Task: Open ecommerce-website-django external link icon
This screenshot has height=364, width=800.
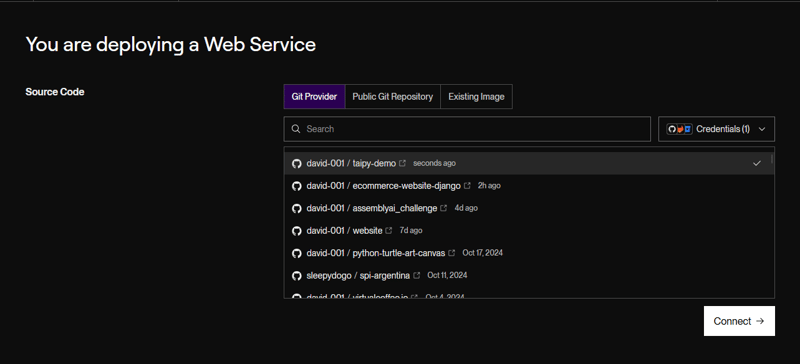Action: click(x=467, y=186)
